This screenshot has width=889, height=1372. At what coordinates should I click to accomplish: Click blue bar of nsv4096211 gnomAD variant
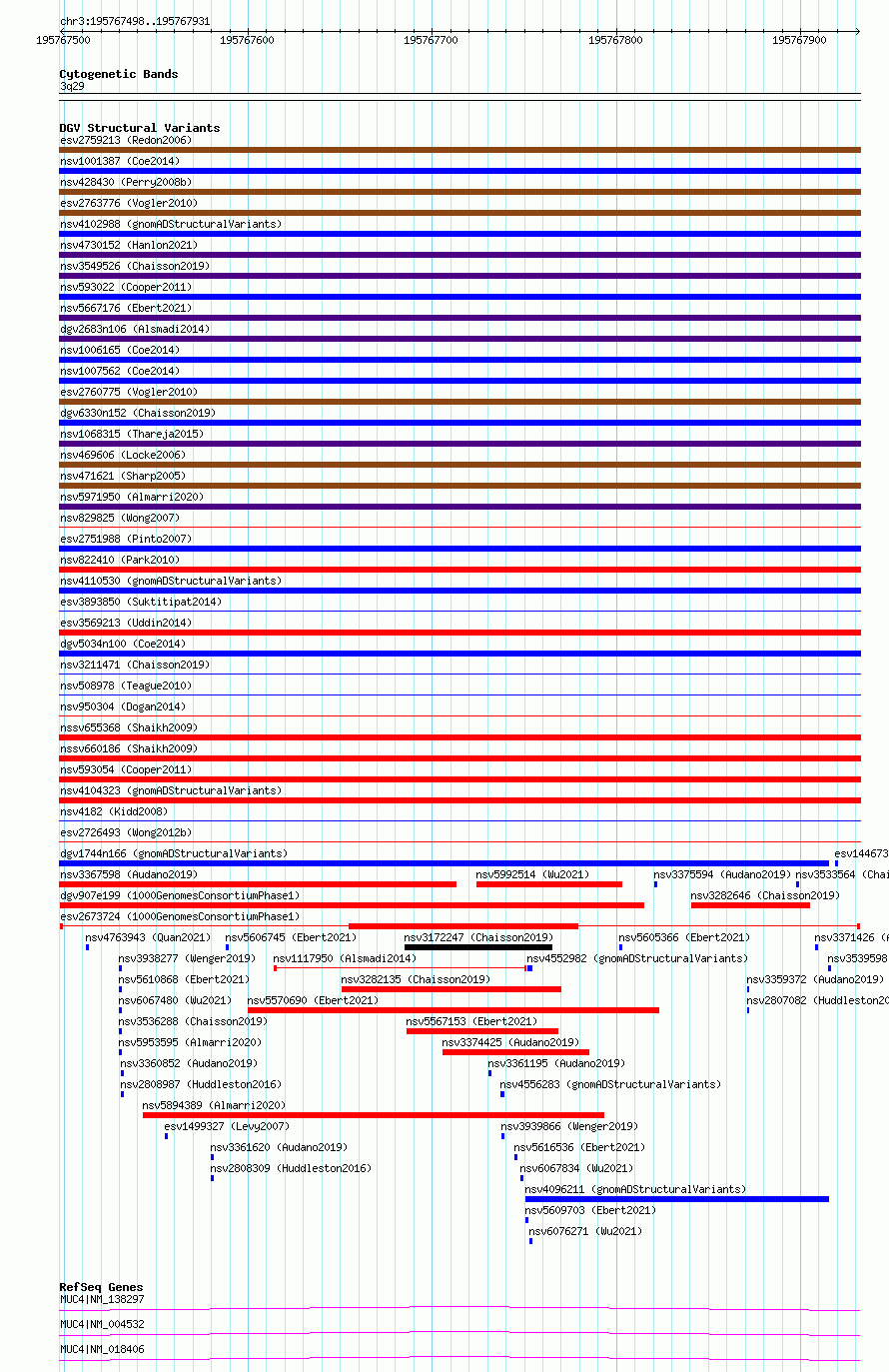(x=677, y=1199)
